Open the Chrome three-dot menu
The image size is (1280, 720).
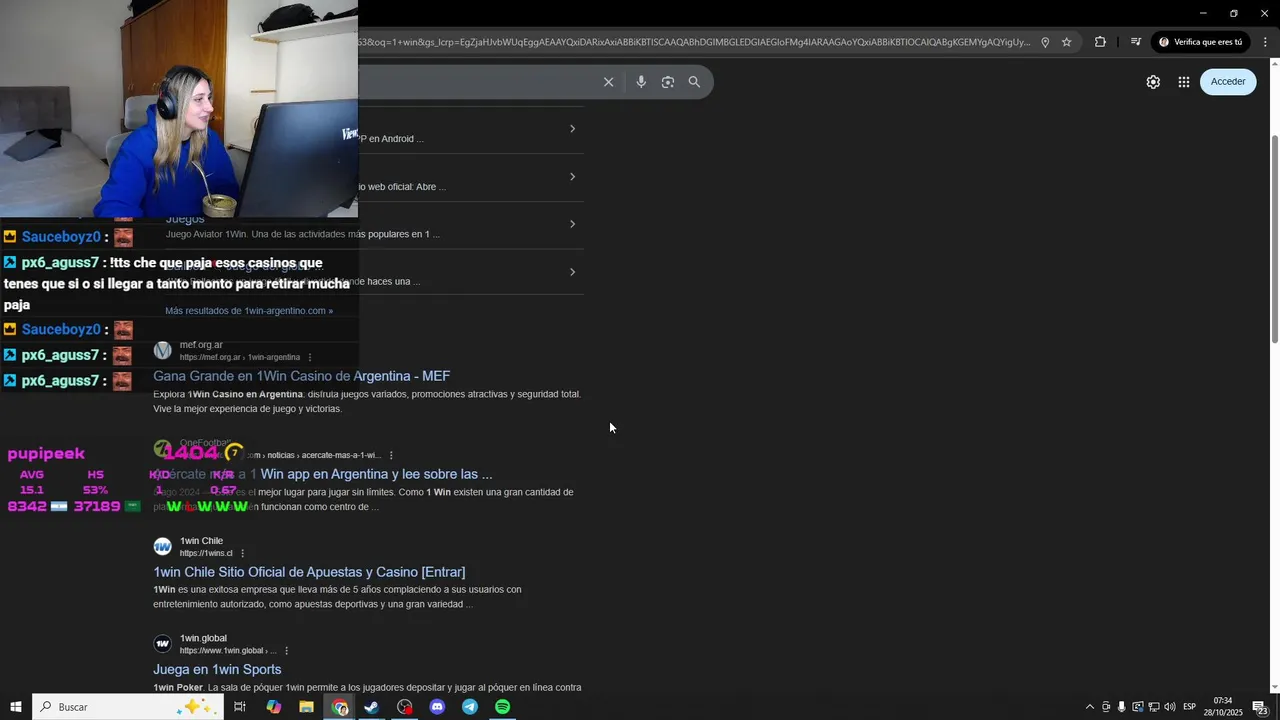[x=1266, y=42]
